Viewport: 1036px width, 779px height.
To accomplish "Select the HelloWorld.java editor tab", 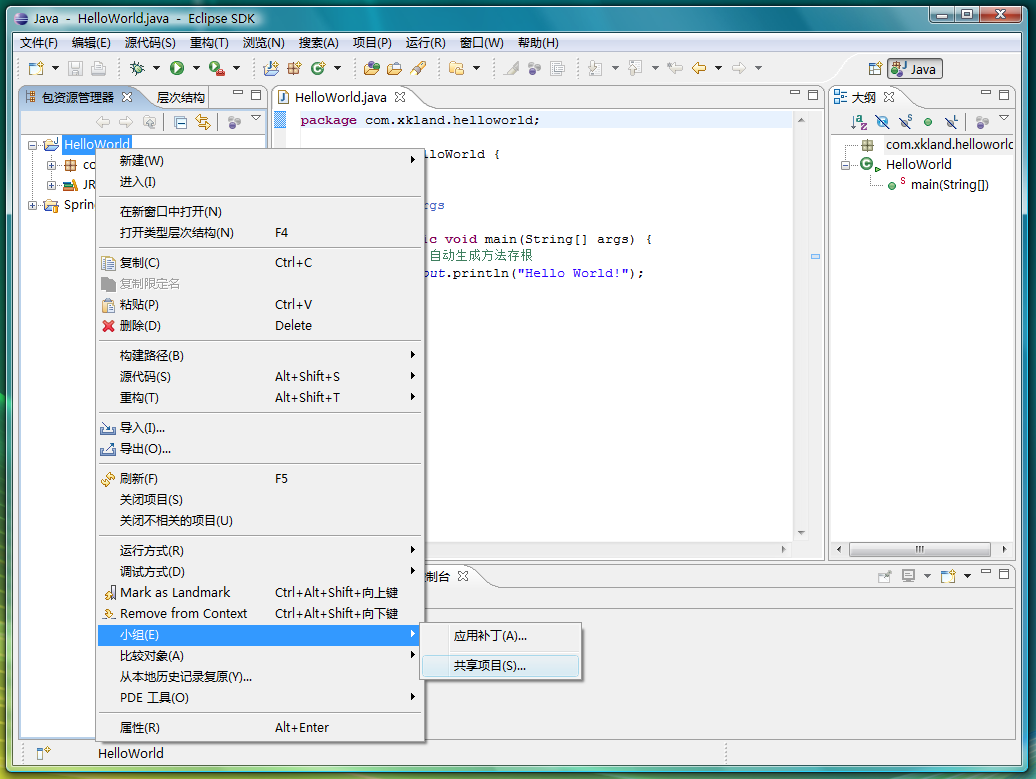I will (x=340, y=97).
